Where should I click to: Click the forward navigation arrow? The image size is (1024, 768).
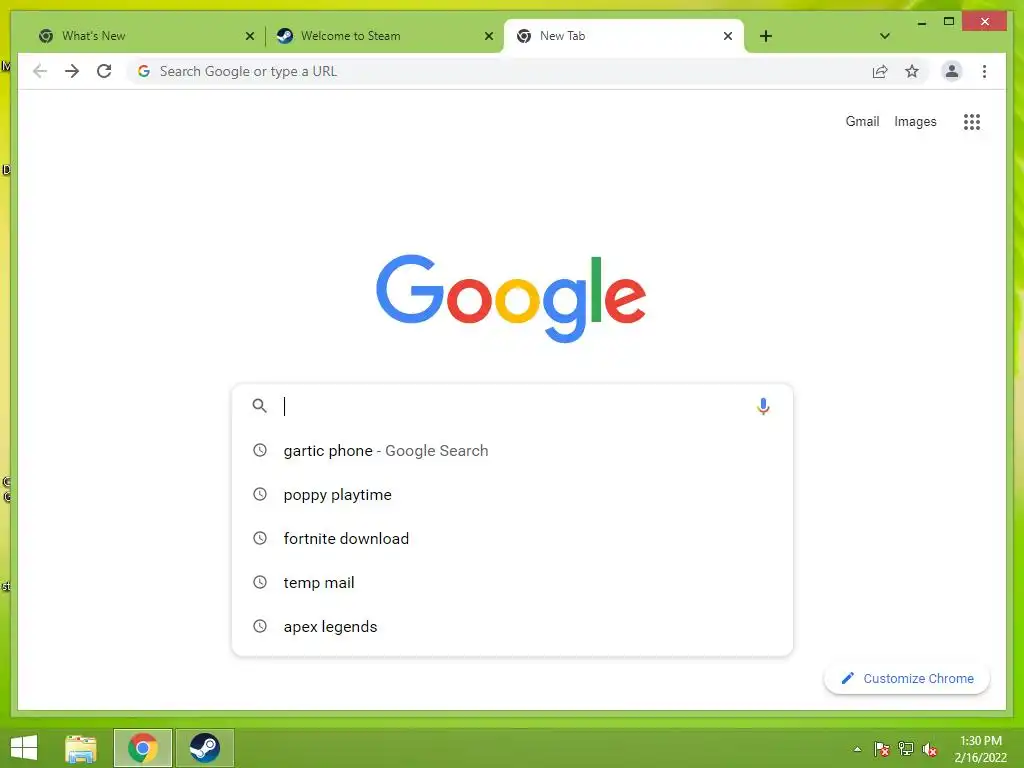tap(72, 71)
